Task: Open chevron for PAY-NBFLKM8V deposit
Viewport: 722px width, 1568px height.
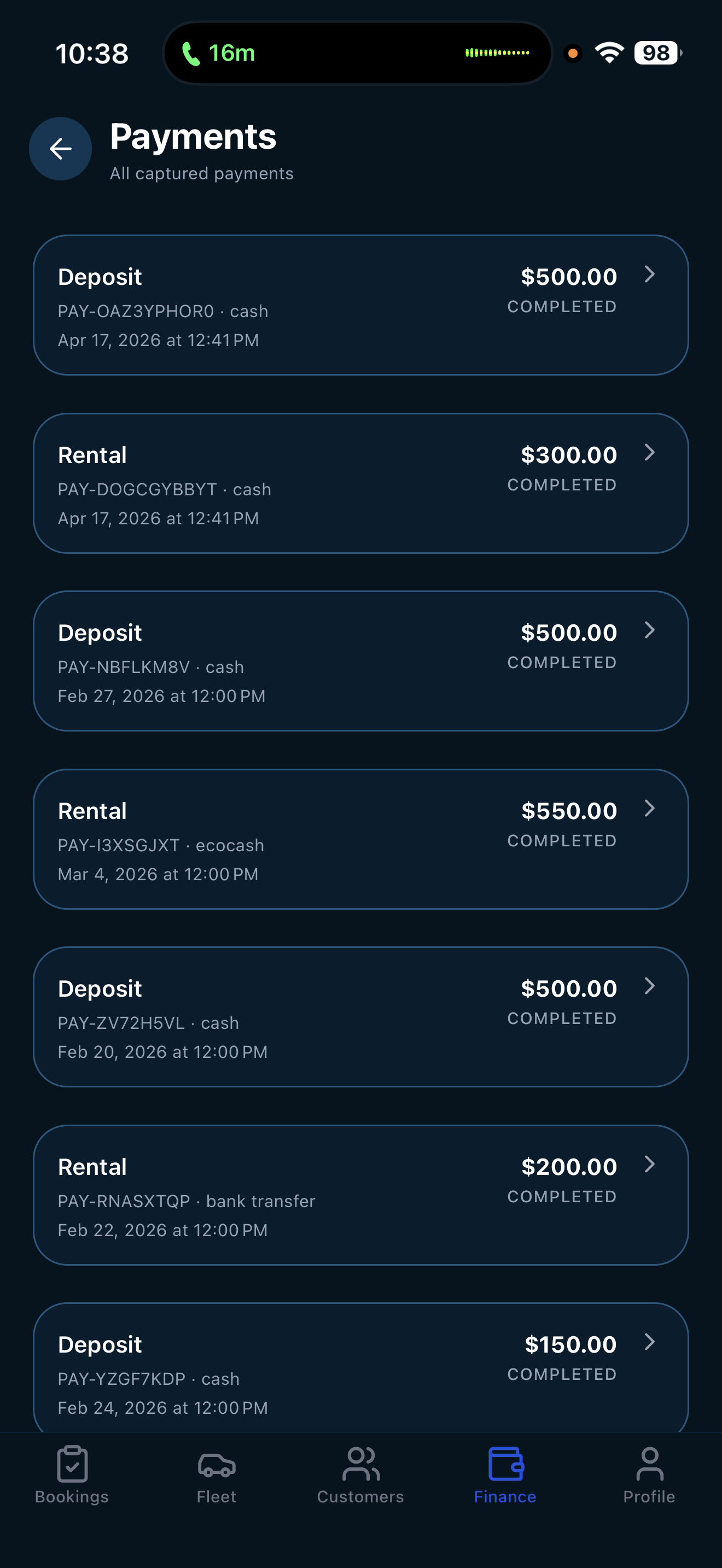Action: 650,630
